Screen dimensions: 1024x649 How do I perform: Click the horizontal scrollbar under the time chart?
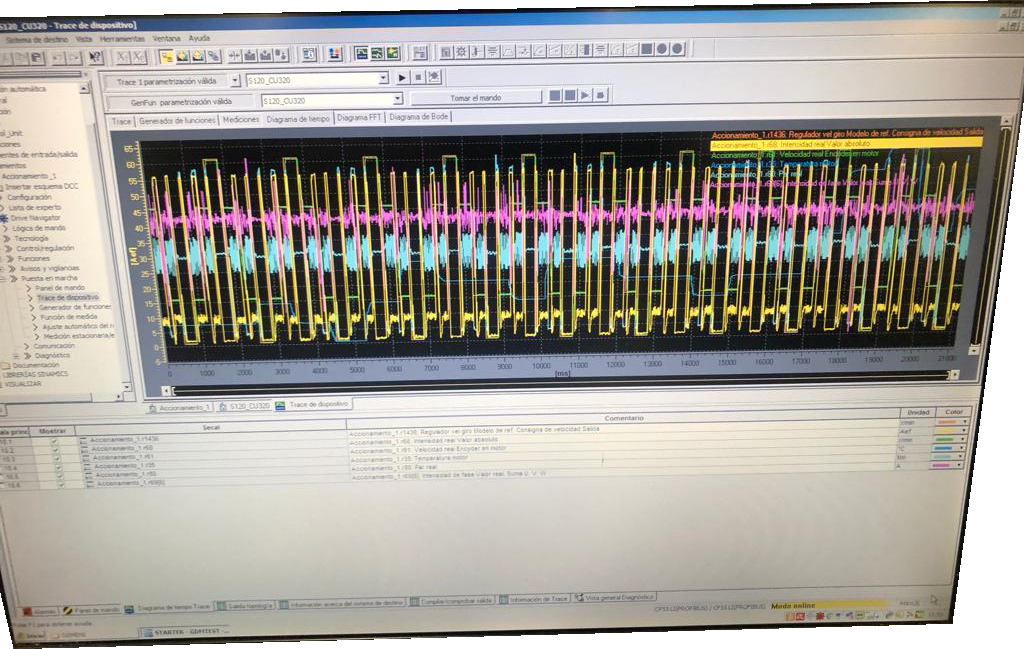[560, 383]
